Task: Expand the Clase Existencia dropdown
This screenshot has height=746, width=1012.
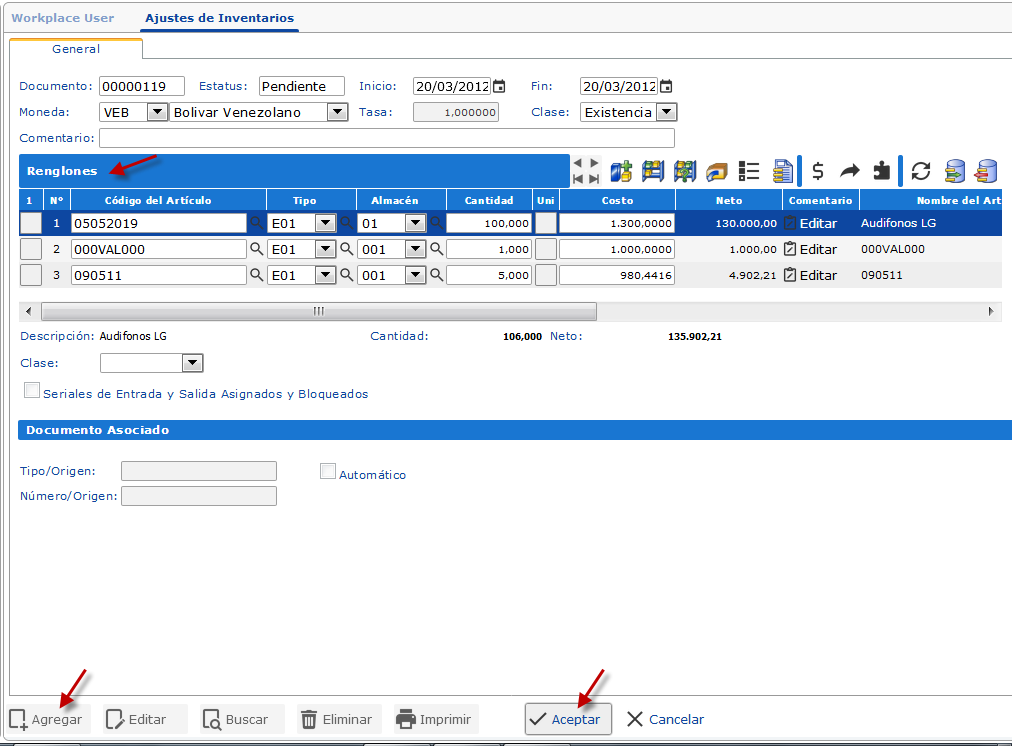Action: click(666, 112)
